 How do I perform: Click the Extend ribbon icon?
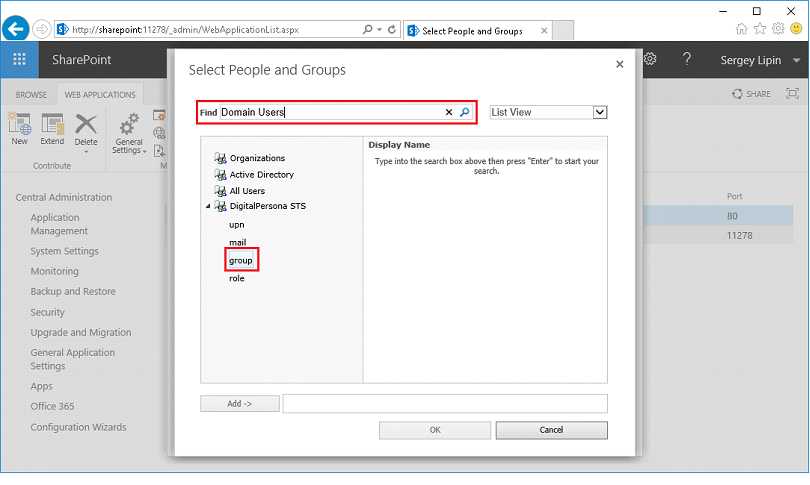click(x=52, y=128)
